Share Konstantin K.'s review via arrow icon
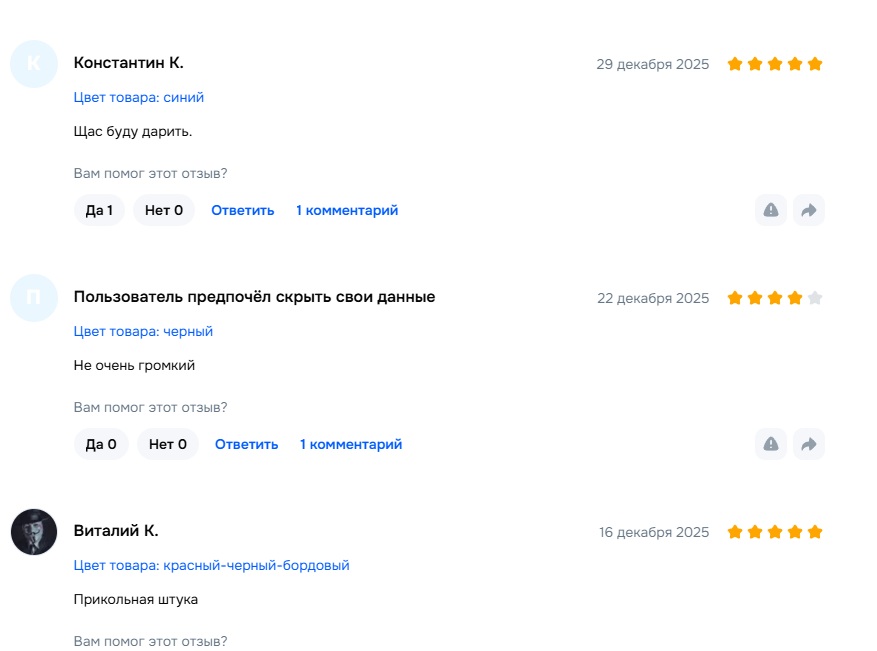This screenshot has width=877, height=651. (809, 210)
